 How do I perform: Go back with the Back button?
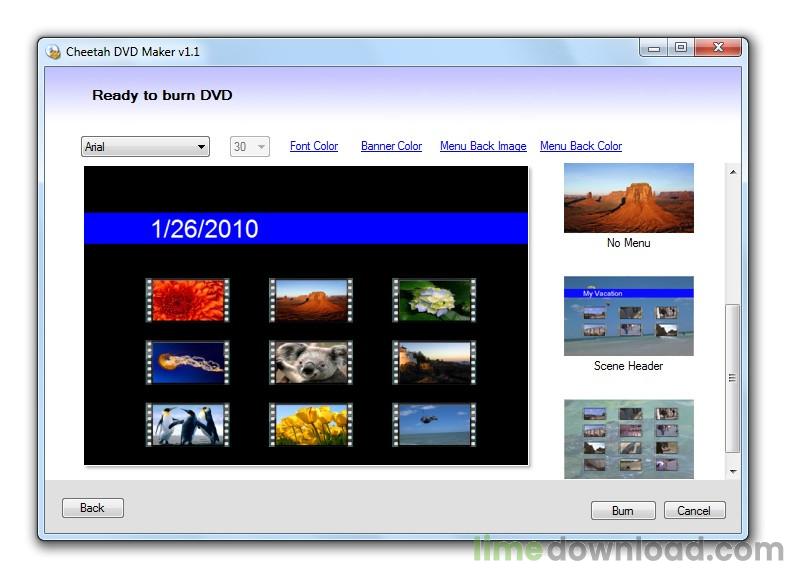[x=92, y=508]
